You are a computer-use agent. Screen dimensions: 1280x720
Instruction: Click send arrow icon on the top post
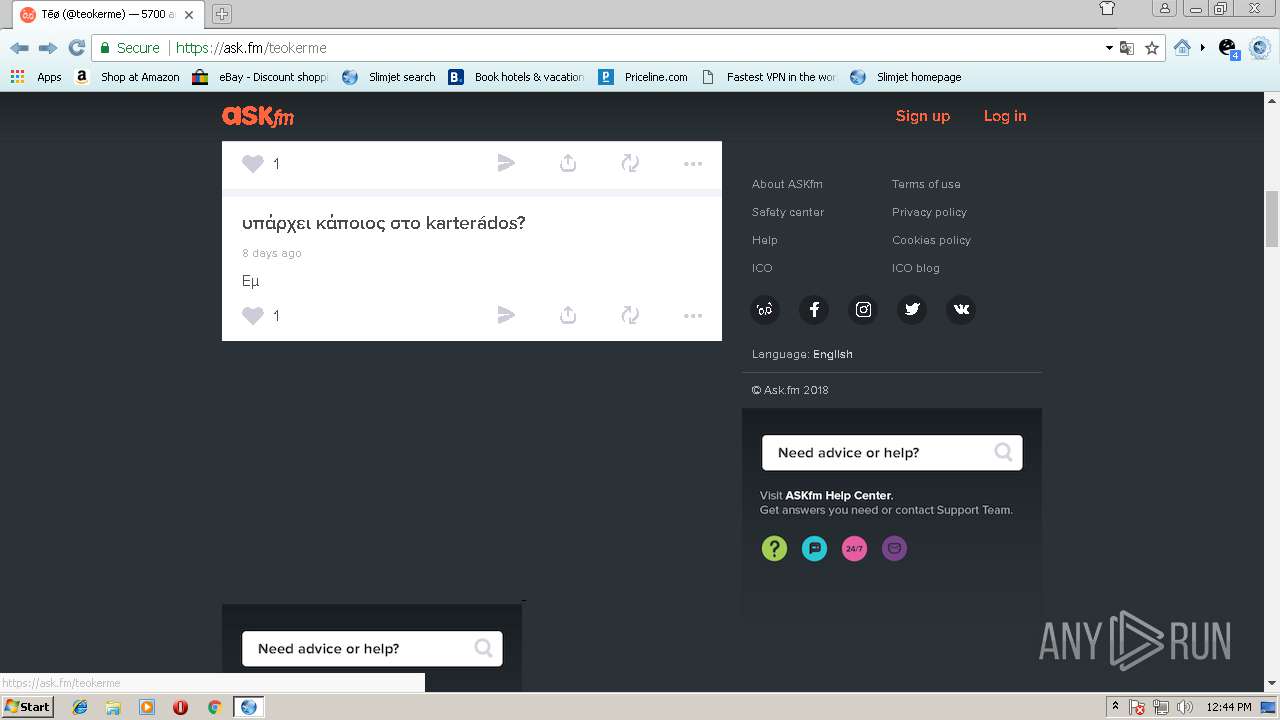coord(506,163)
